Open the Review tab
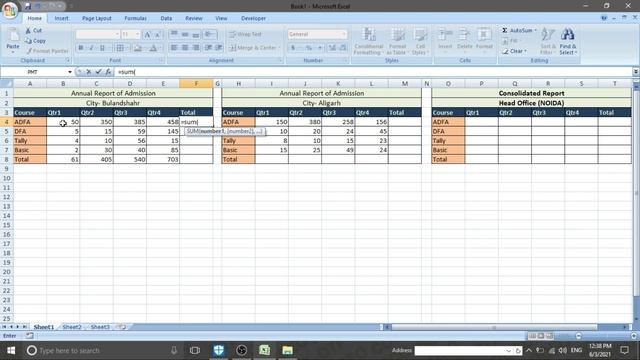640x360 pixels. (x=194, y=18)
